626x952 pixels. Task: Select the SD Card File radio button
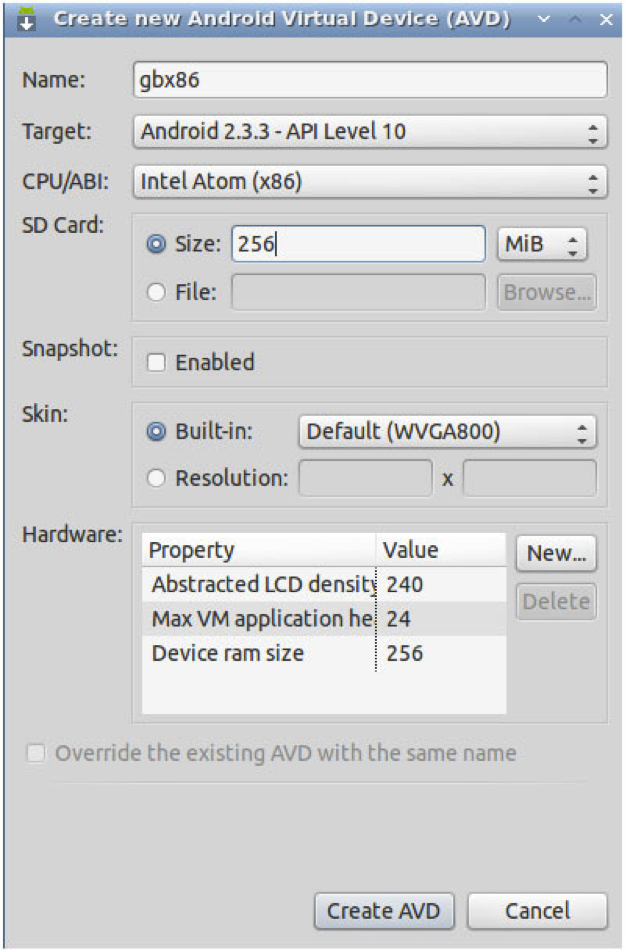155,292
